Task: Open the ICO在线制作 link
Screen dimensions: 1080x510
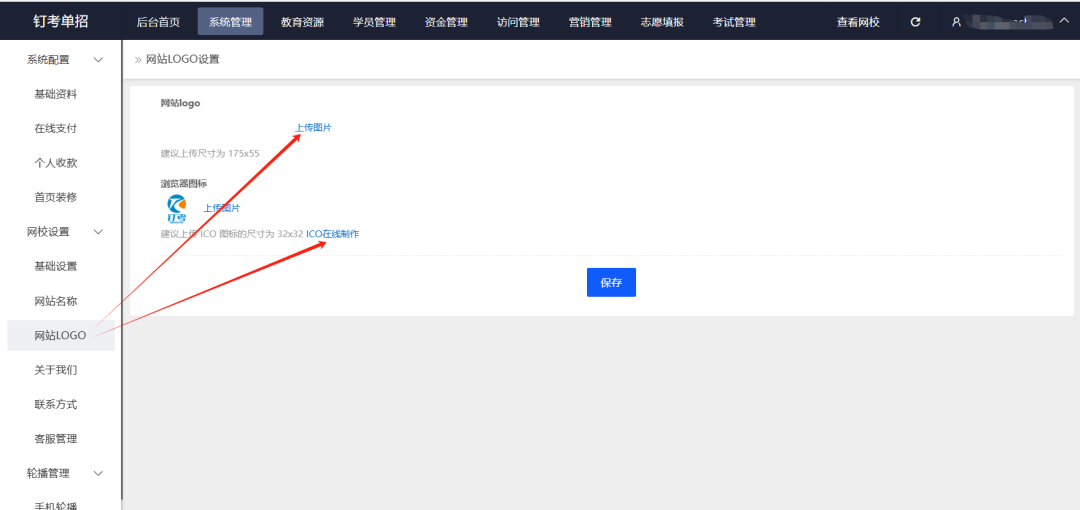Action: (x=332, y=234)
